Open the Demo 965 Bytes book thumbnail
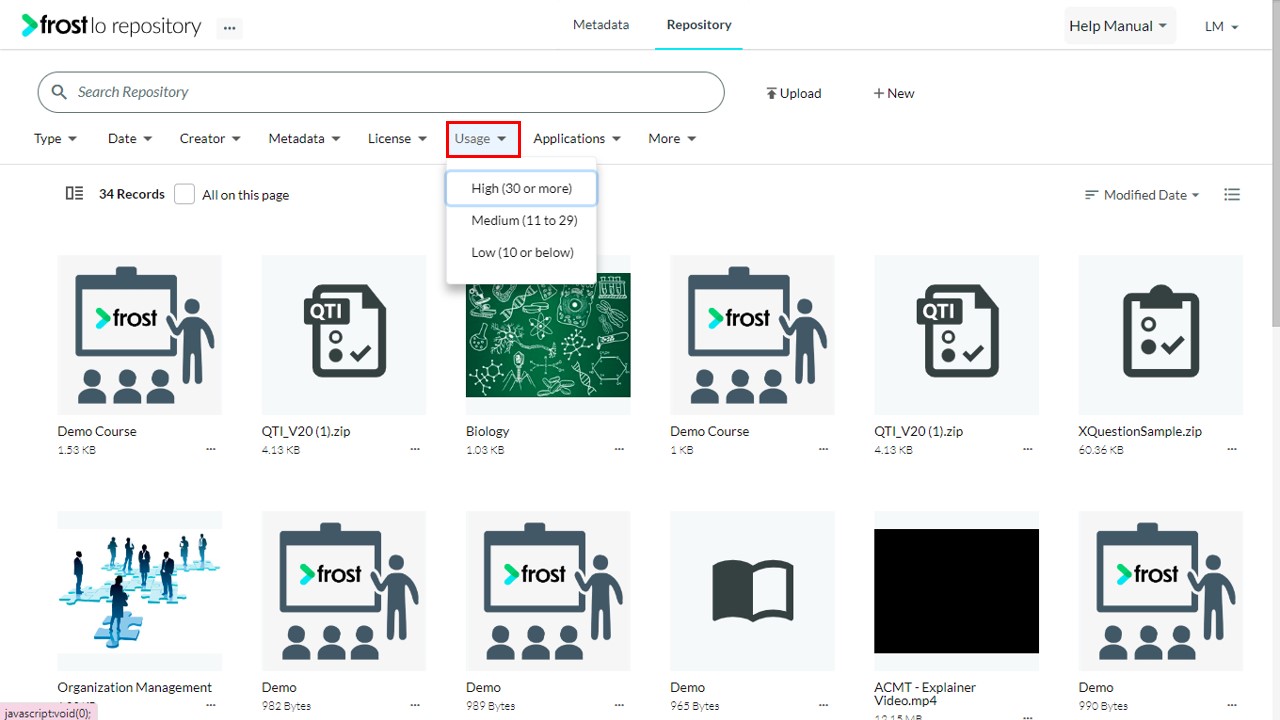The height and width of the screenshot is (720, 1280). pos(752,591)
